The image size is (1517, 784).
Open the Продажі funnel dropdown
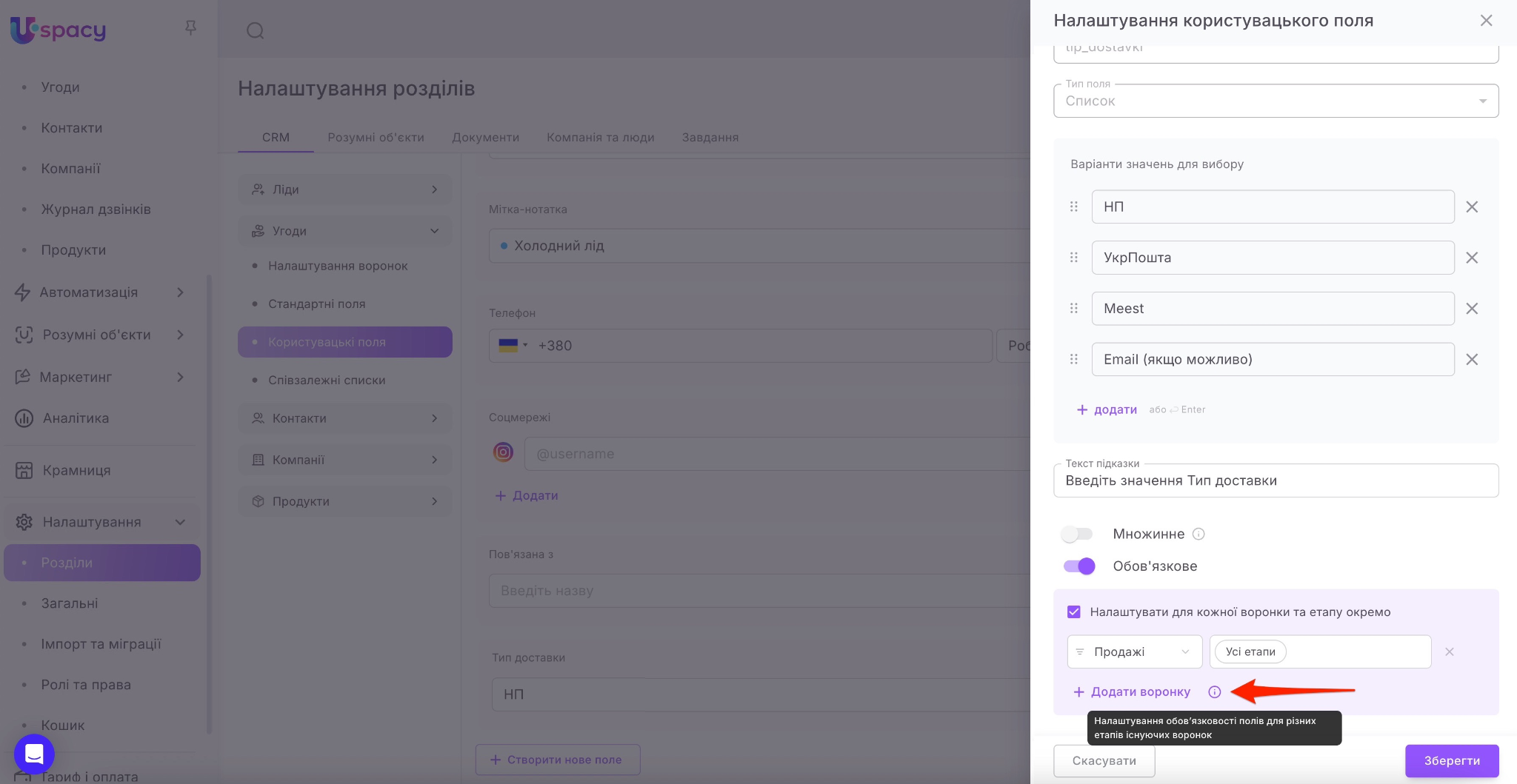(1134, 651)
